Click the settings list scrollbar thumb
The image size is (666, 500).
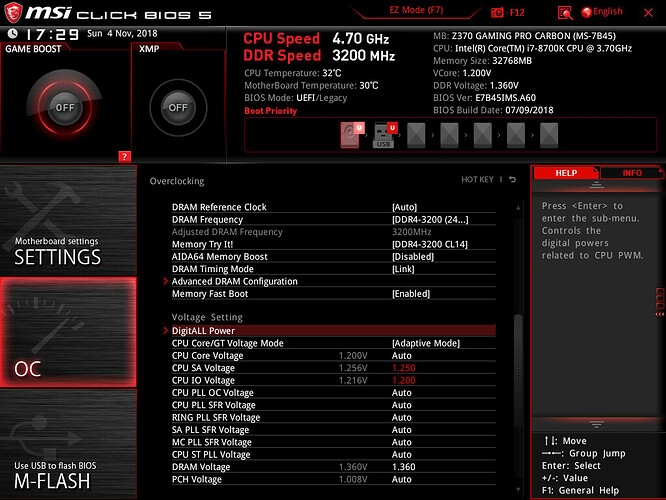click(518, 370)
